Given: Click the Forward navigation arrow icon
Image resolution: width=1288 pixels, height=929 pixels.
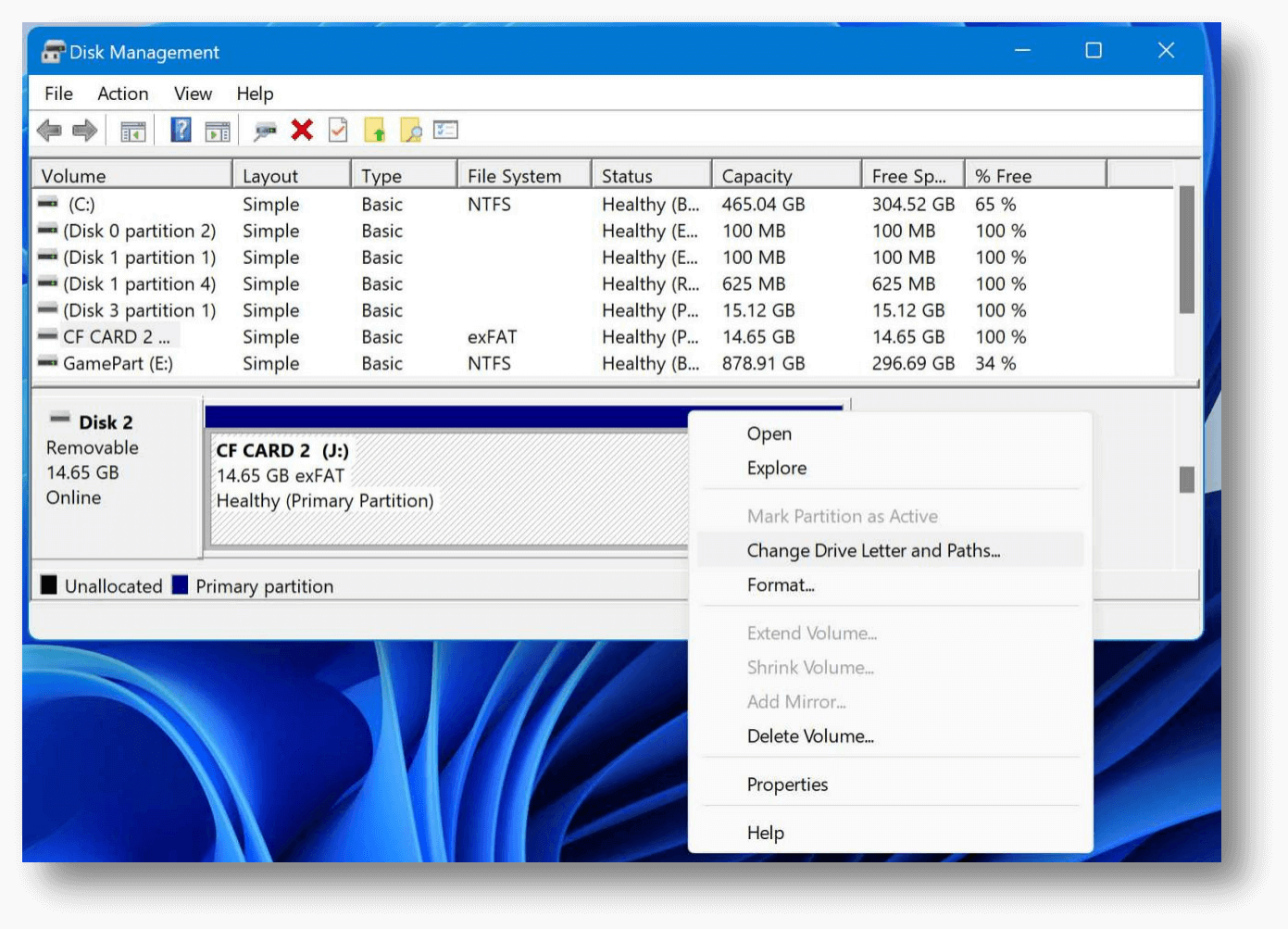Looking at the screenshot, I should pyautogui.click(x=83, y=130).
